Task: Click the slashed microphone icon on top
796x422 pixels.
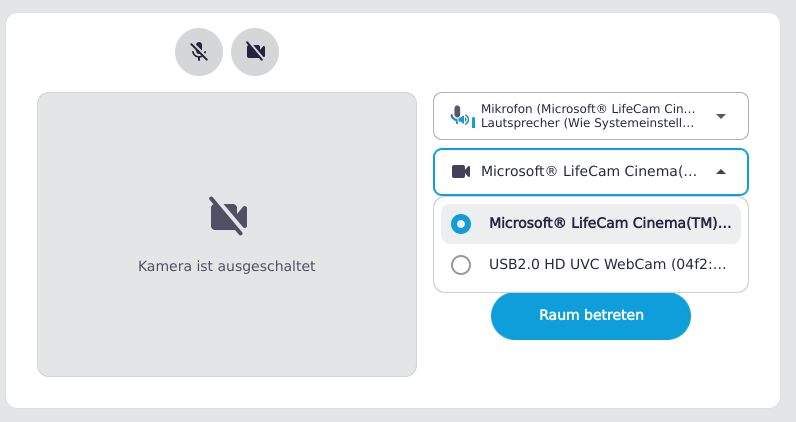Action: (199, 52)
